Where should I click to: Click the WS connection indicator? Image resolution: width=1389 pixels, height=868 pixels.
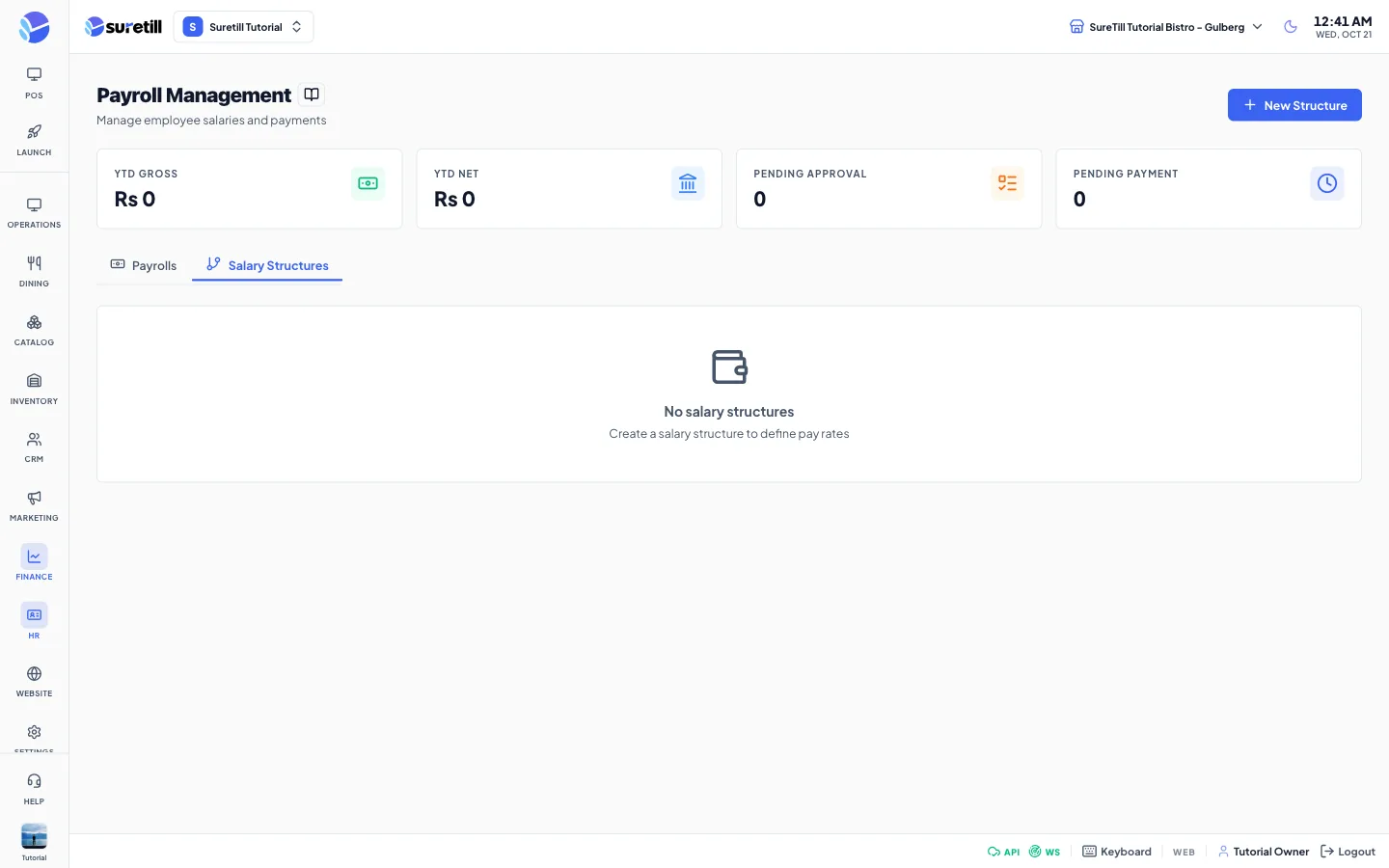pyautogui.click(x=1045, y=852)
